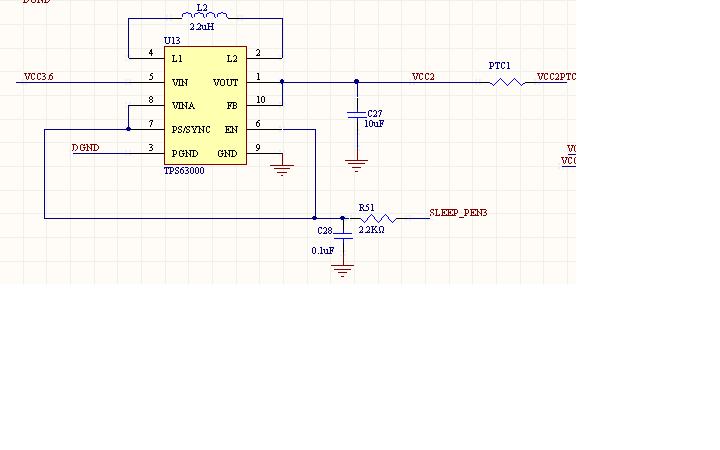This screenshot has width=720, height=450.
Task: Select the C28 capacitor plates symbol
Action: 343,236
